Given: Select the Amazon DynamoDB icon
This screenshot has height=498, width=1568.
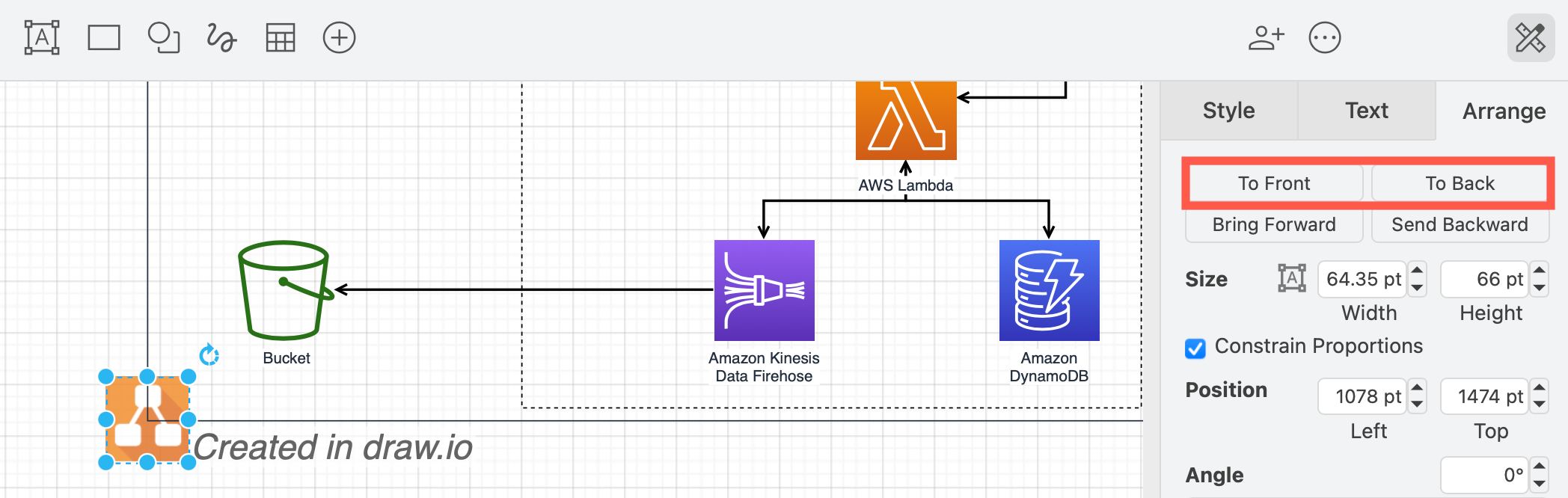Looking at the screenshot, I should tap(1050, 290).
